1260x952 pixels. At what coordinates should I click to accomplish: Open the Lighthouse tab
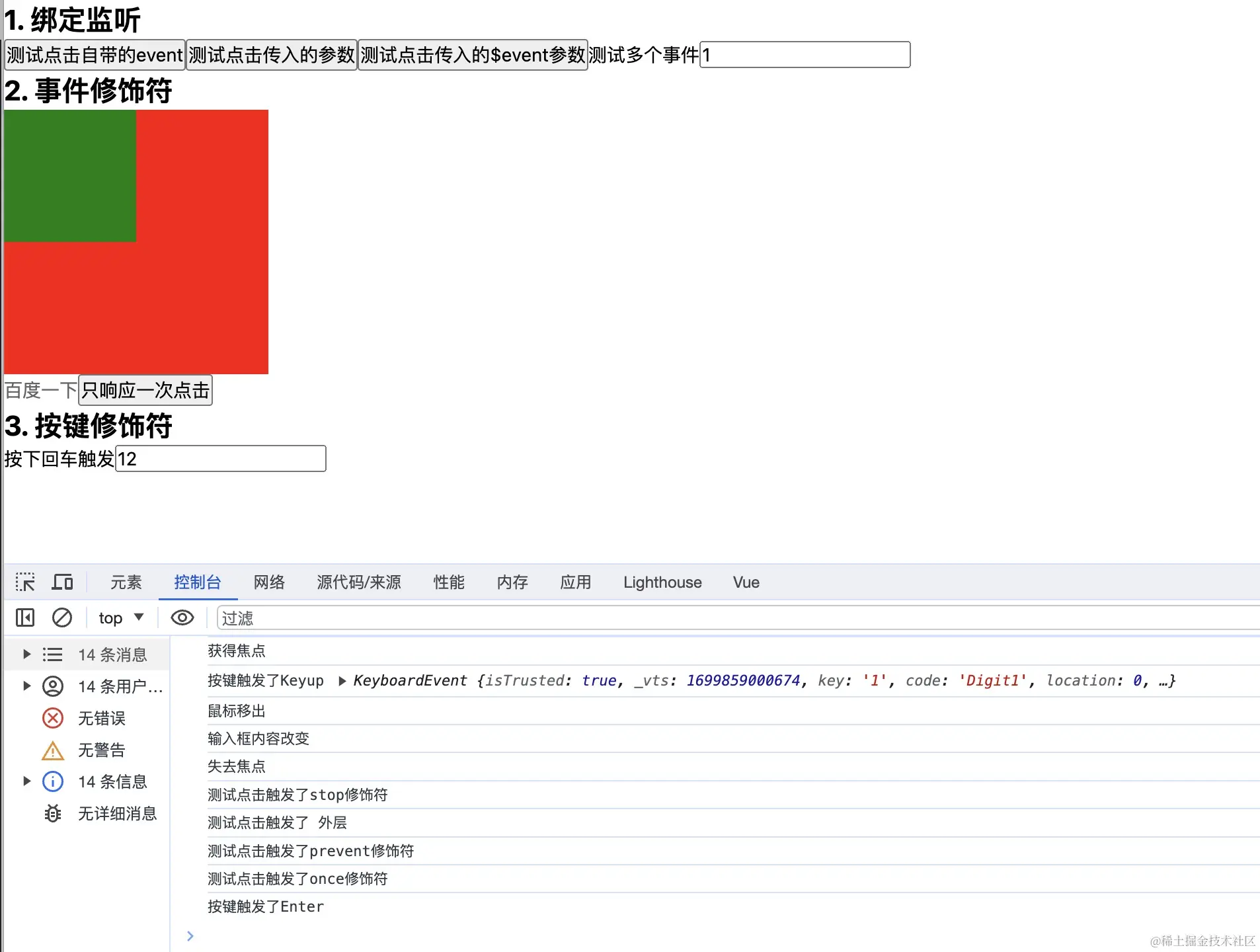click(x=662, y=582)
